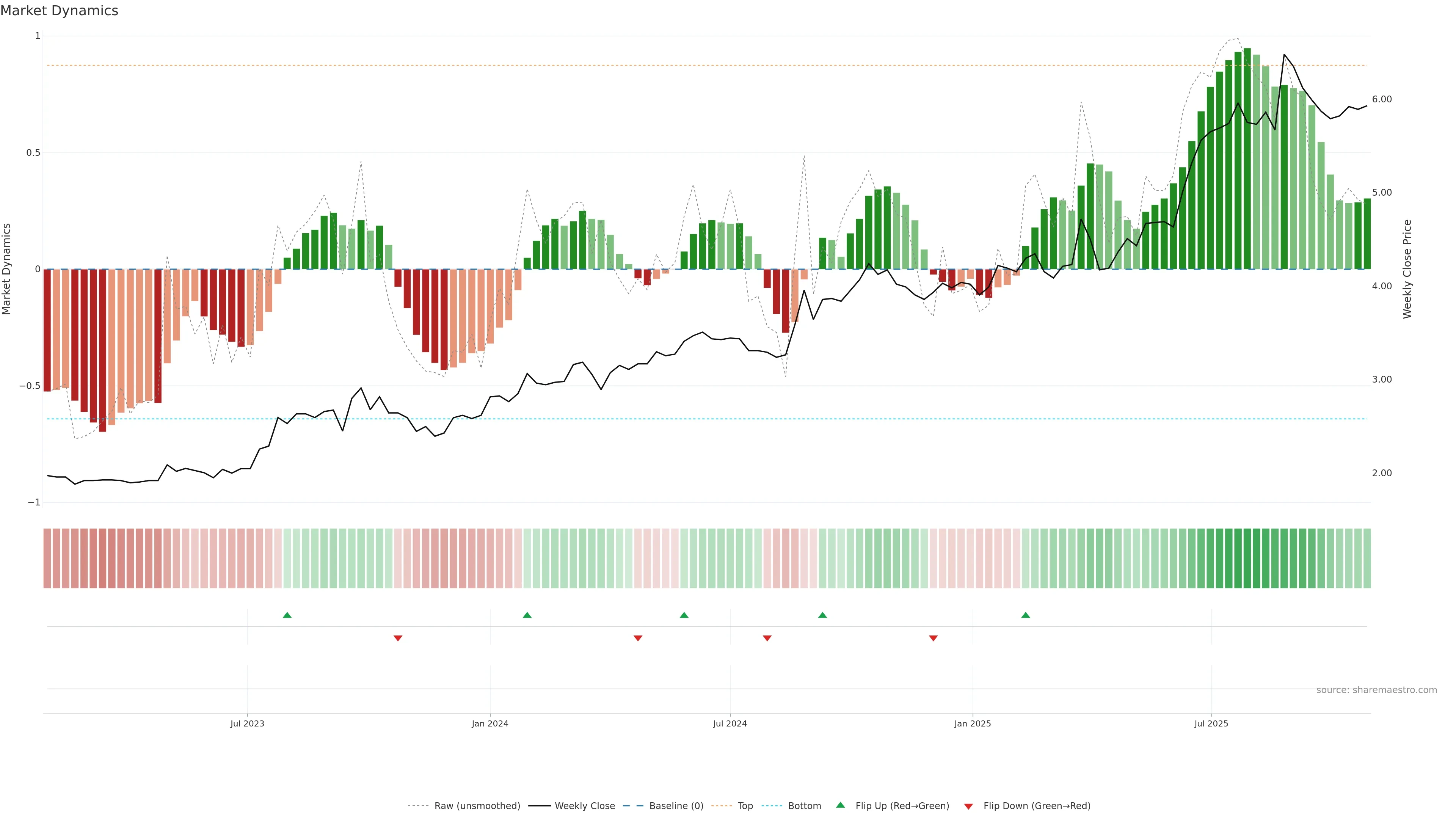
Task: Toggle the Bottom legend entry
Action: 804,806
